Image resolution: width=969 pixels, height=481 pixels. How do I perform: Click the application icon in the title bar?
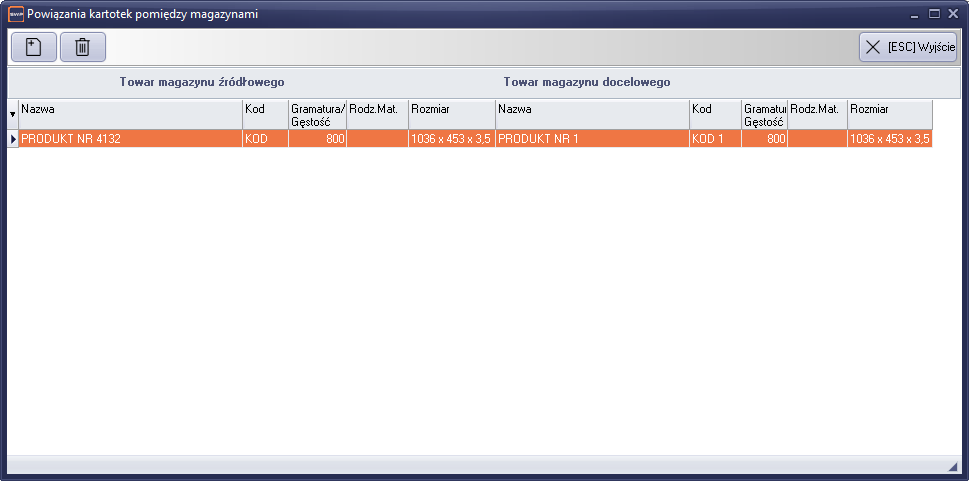point(15,14)
